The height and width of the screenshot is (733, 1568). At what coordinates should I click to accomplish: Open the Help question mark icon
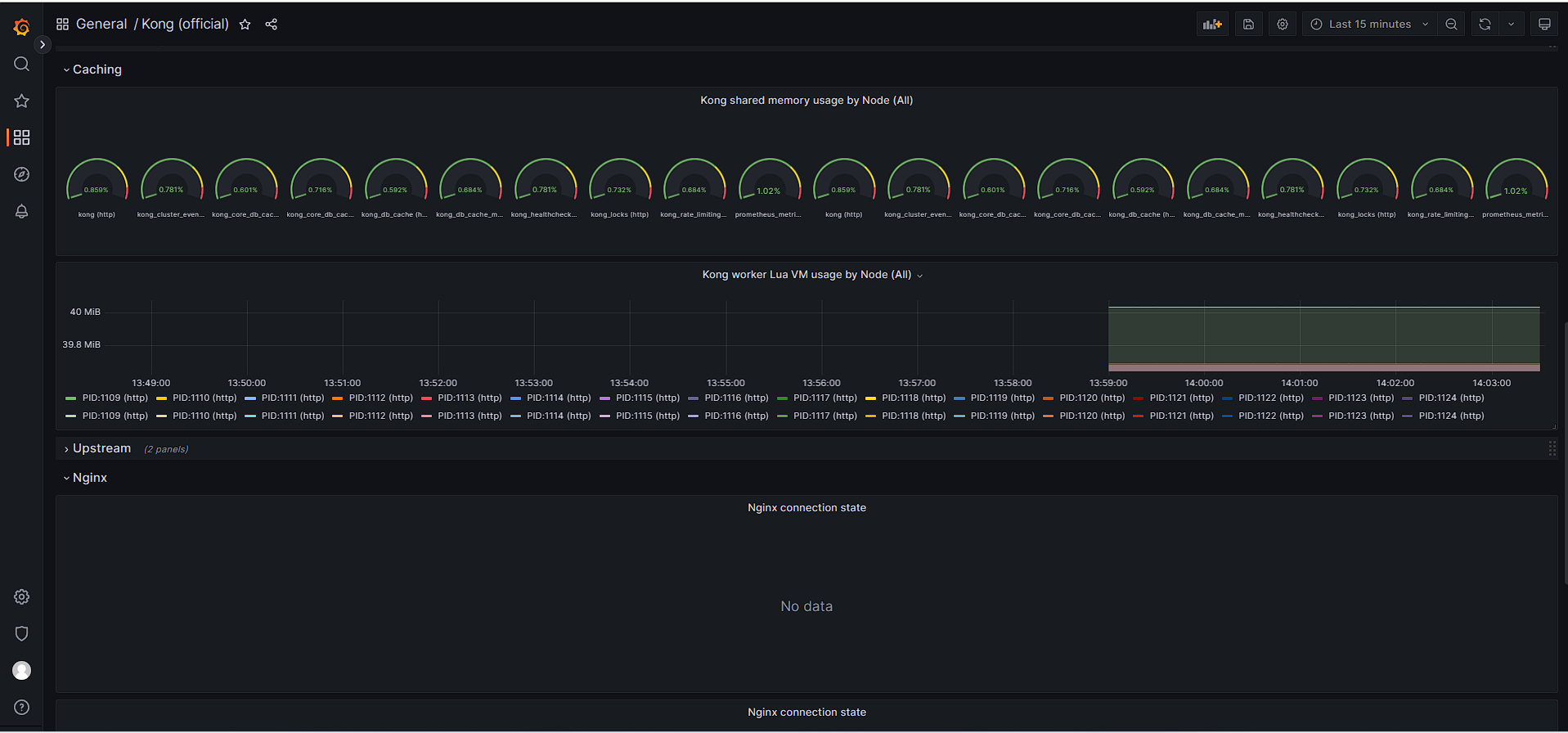point(21,708)
